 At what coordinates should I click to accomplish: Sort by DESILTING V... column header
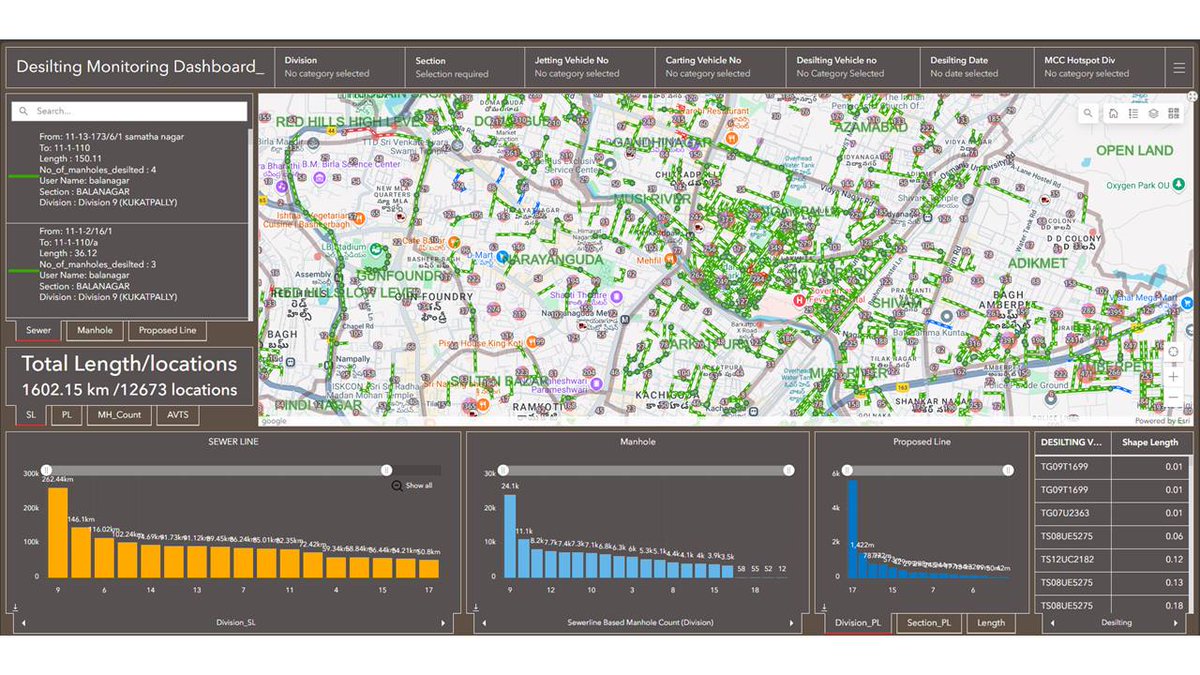point(1072,442)
